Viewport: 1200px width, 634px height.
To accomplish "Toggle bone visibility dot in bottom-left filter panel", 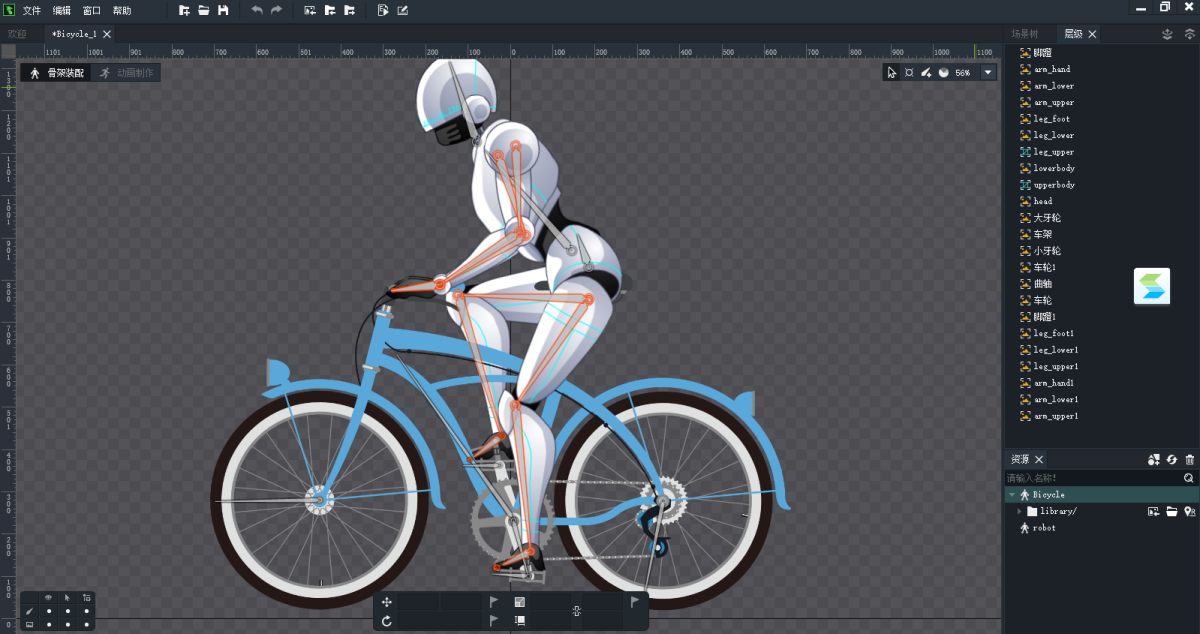I will pos(48,610).
